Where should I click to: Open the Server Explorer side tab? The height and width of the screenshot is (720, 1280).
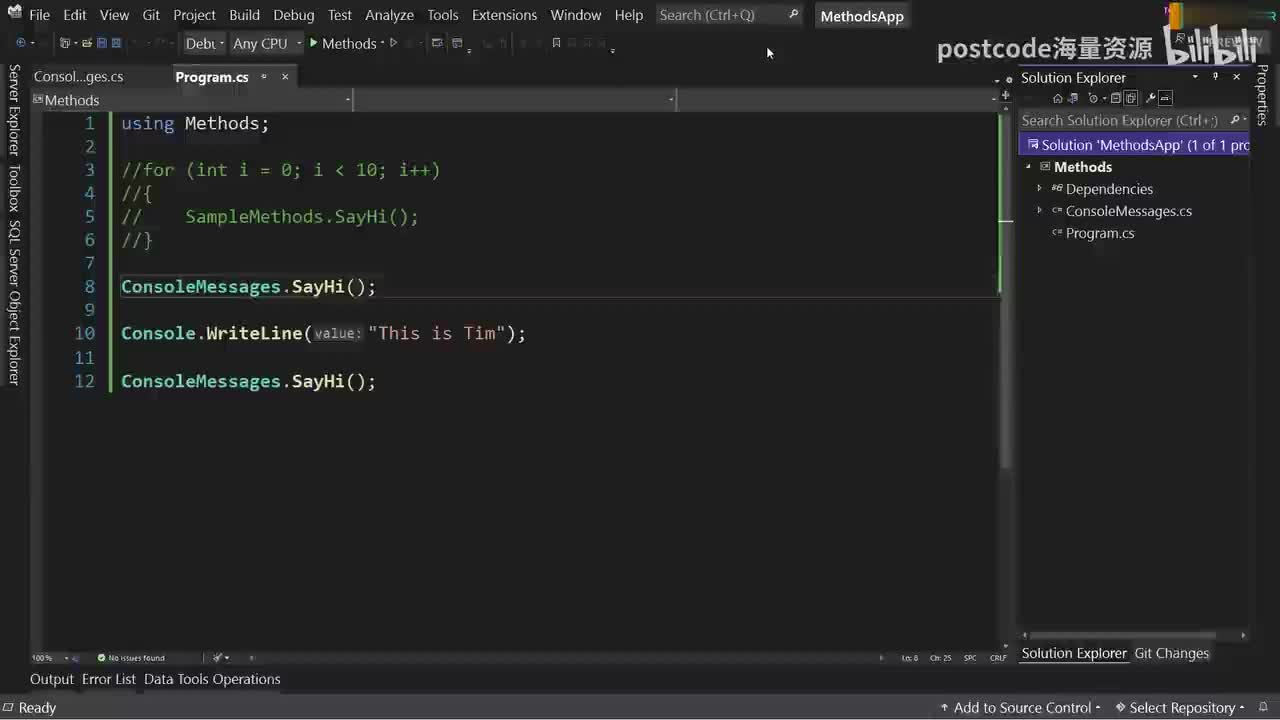coord(14,110)
